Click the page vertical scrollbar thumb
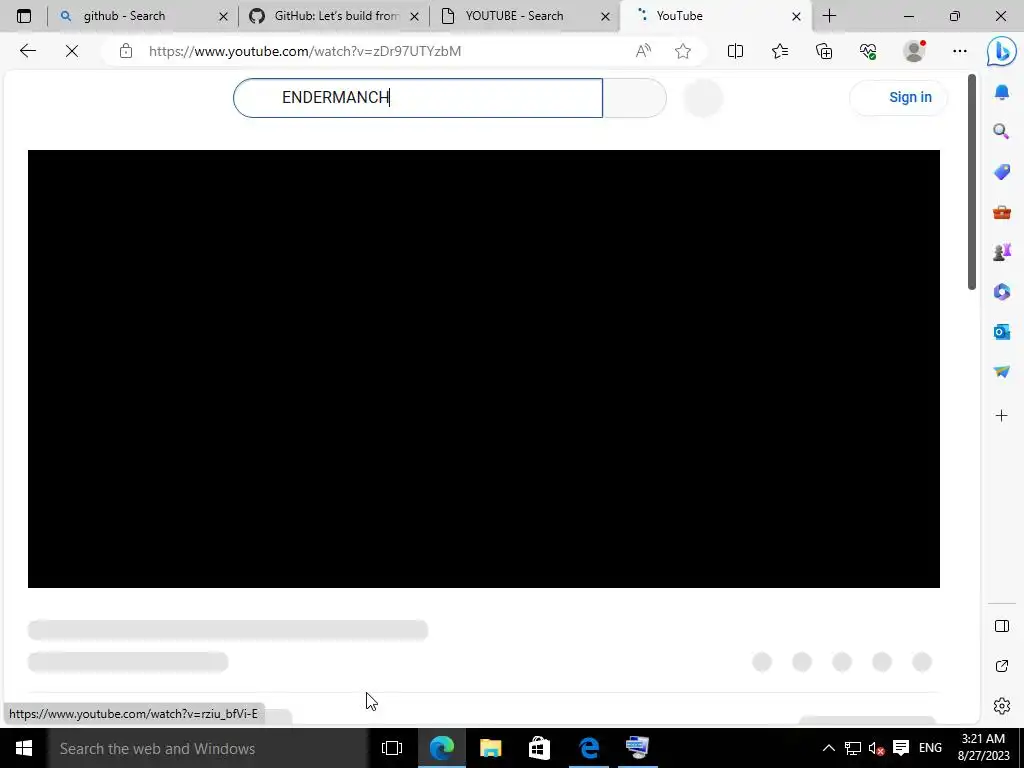 tap(972, 182)
